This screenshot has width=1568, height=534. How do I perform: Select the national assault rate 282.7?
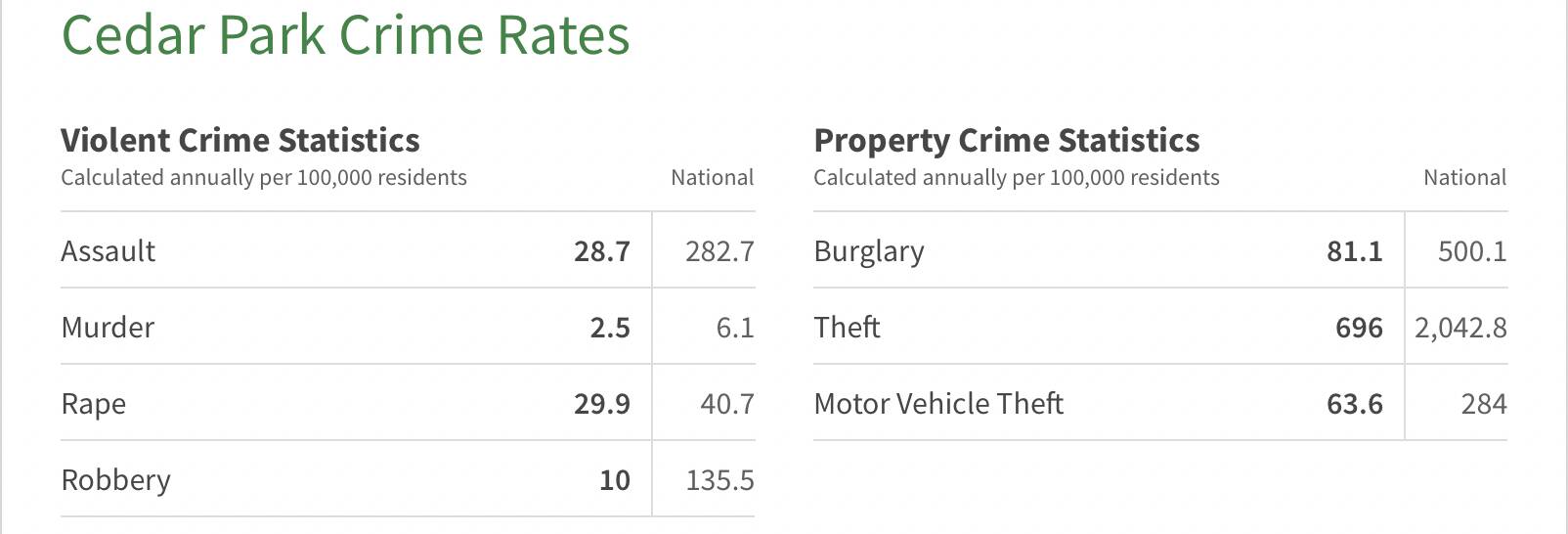719,251
